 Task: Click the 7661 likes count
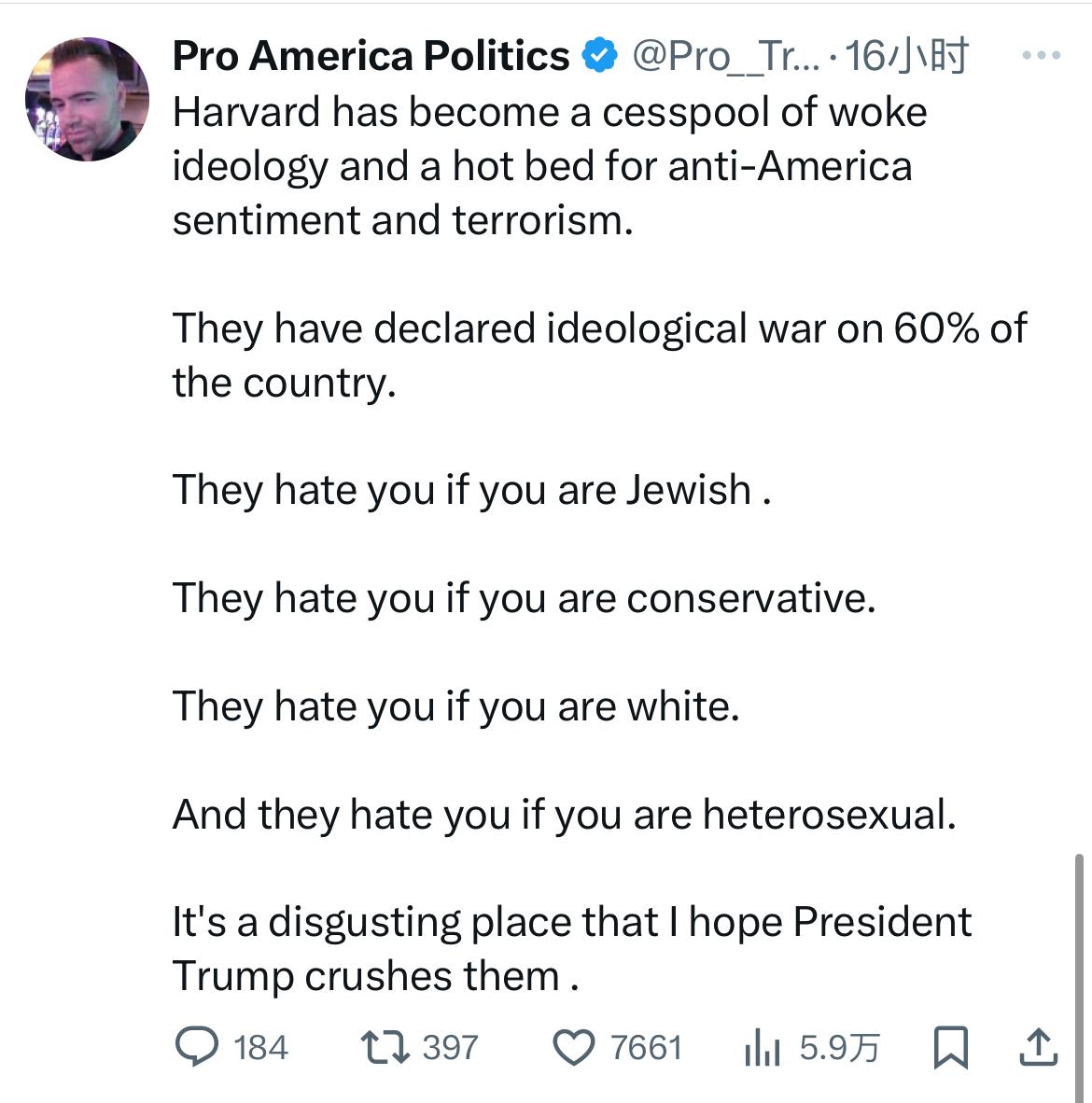(646, 1047)
